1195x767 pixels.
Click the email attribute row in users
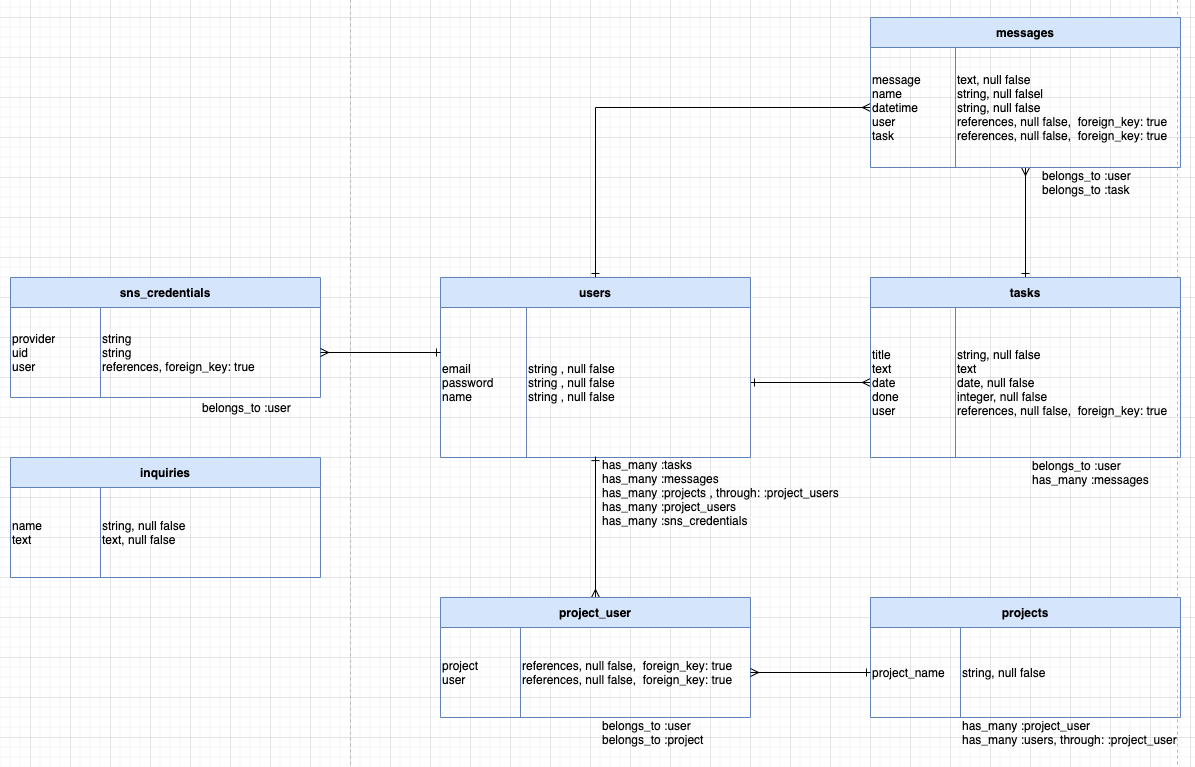(x=455, y=369)
